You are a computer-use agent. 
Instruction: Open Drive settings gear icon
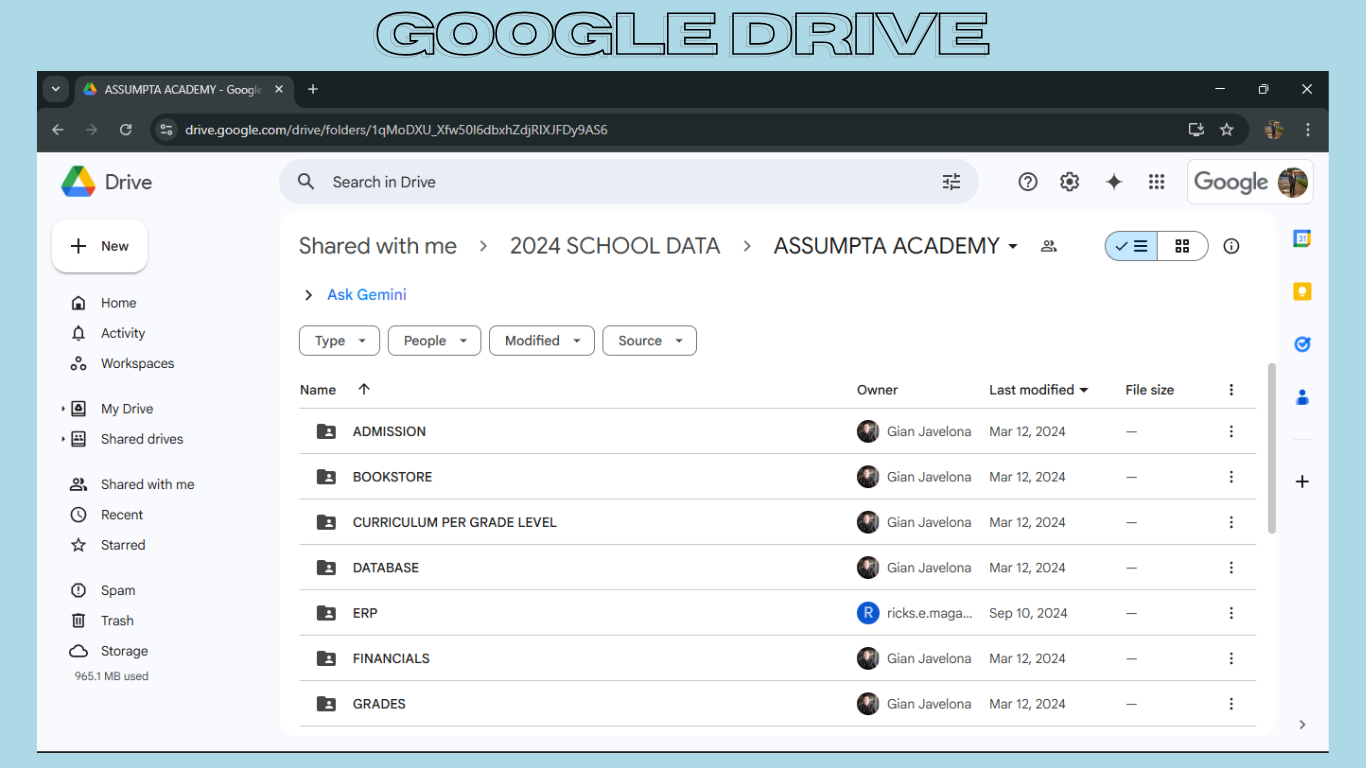click(x=1070, y=182)
